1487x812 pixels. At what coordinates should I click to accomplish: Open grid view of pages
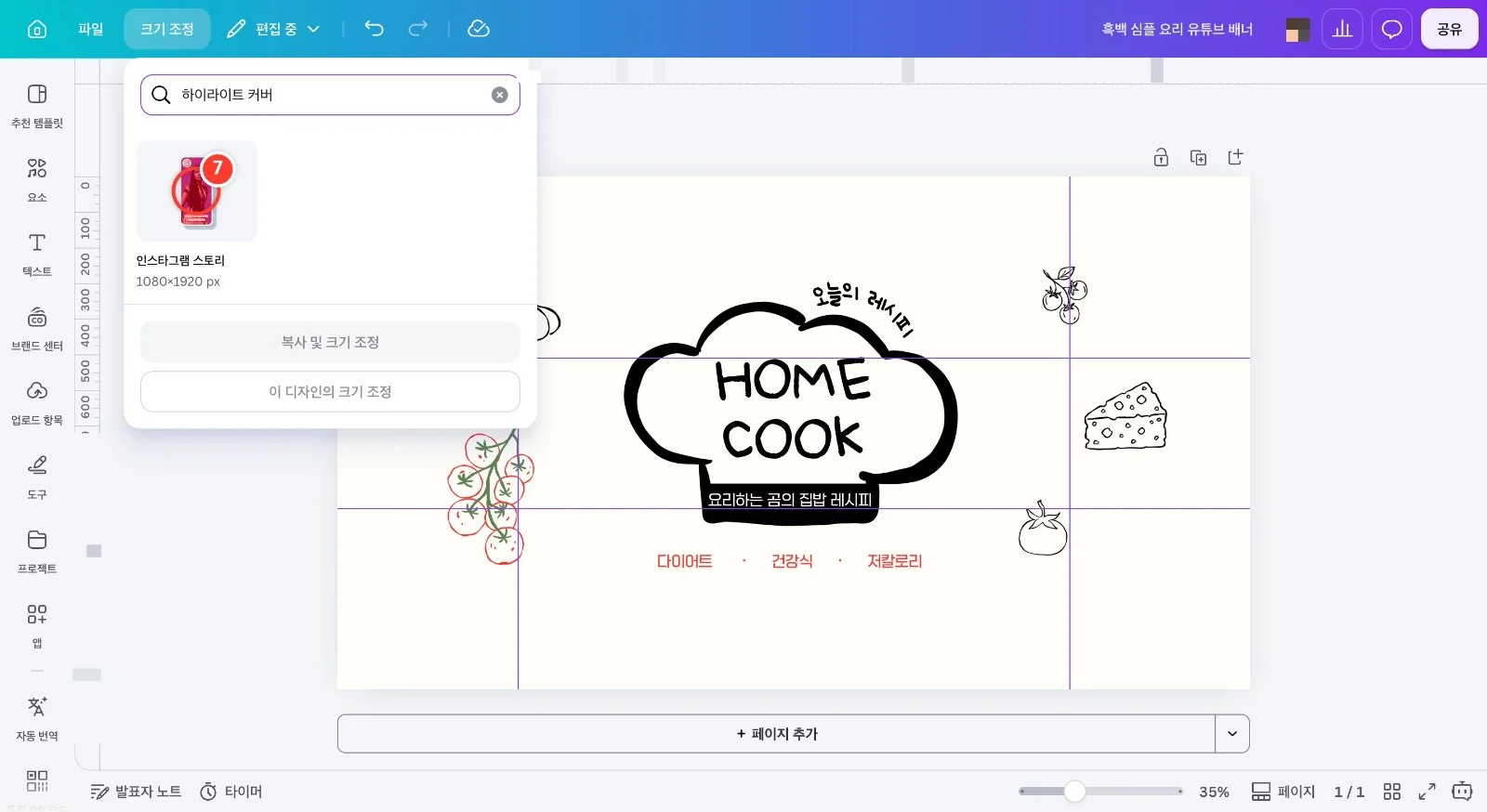point(1391,792)
